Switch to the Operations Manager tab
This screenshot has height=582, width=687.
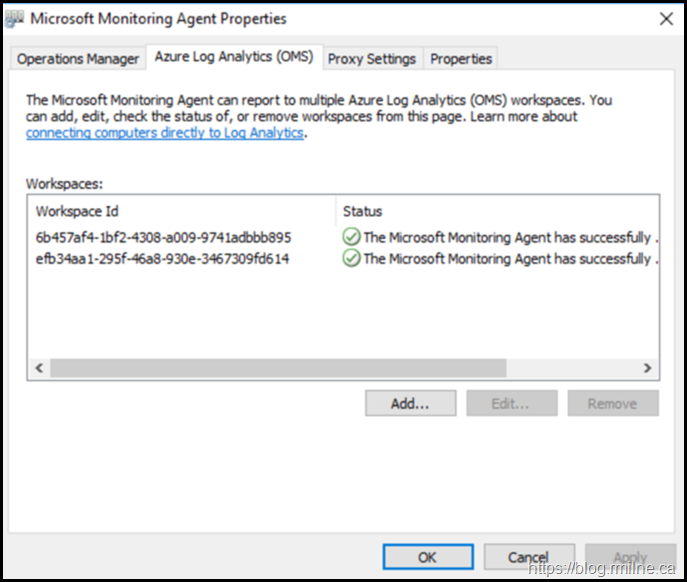[x=78, y=59]
